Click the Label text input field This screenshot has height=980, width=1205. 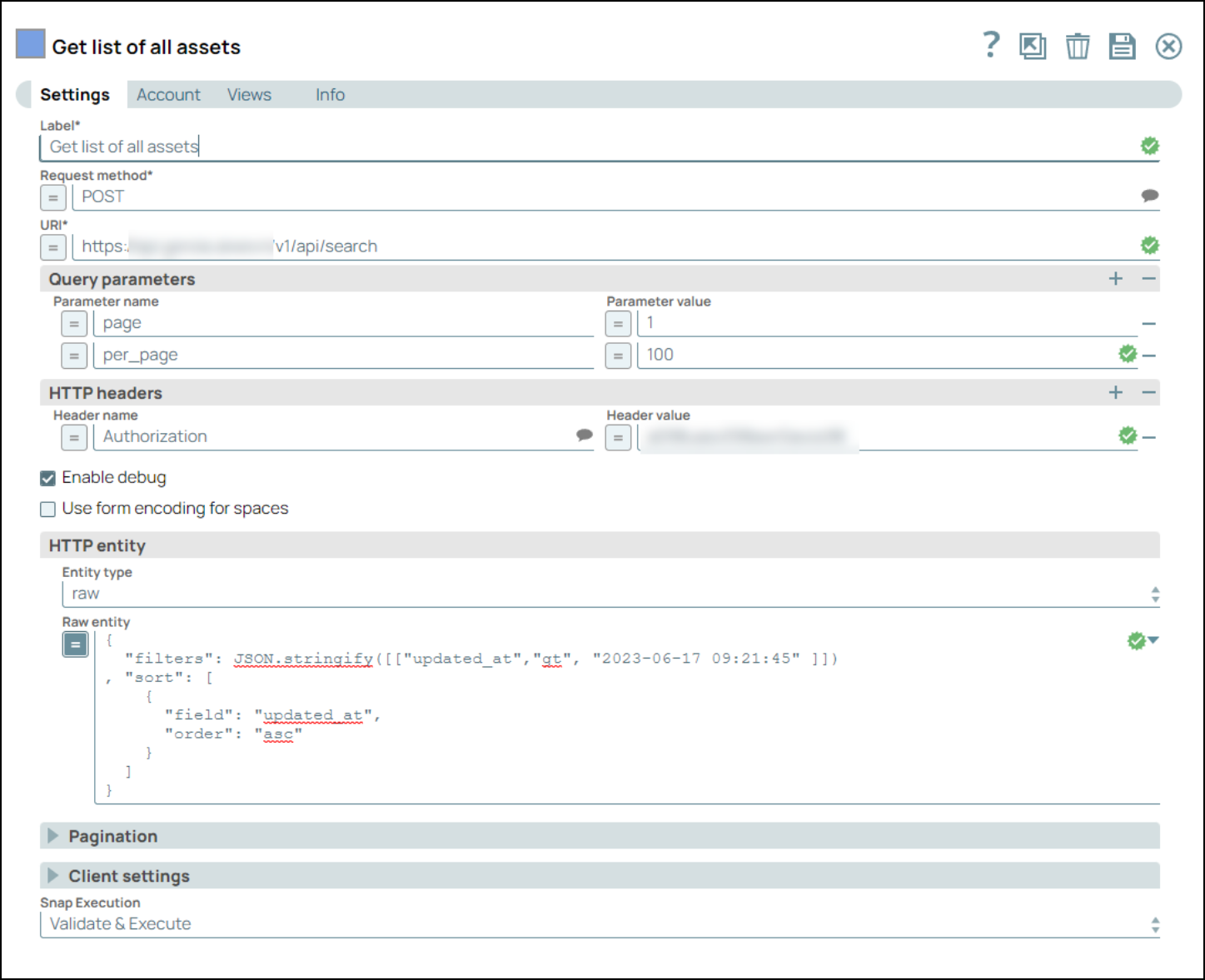[x=583, y=147]
